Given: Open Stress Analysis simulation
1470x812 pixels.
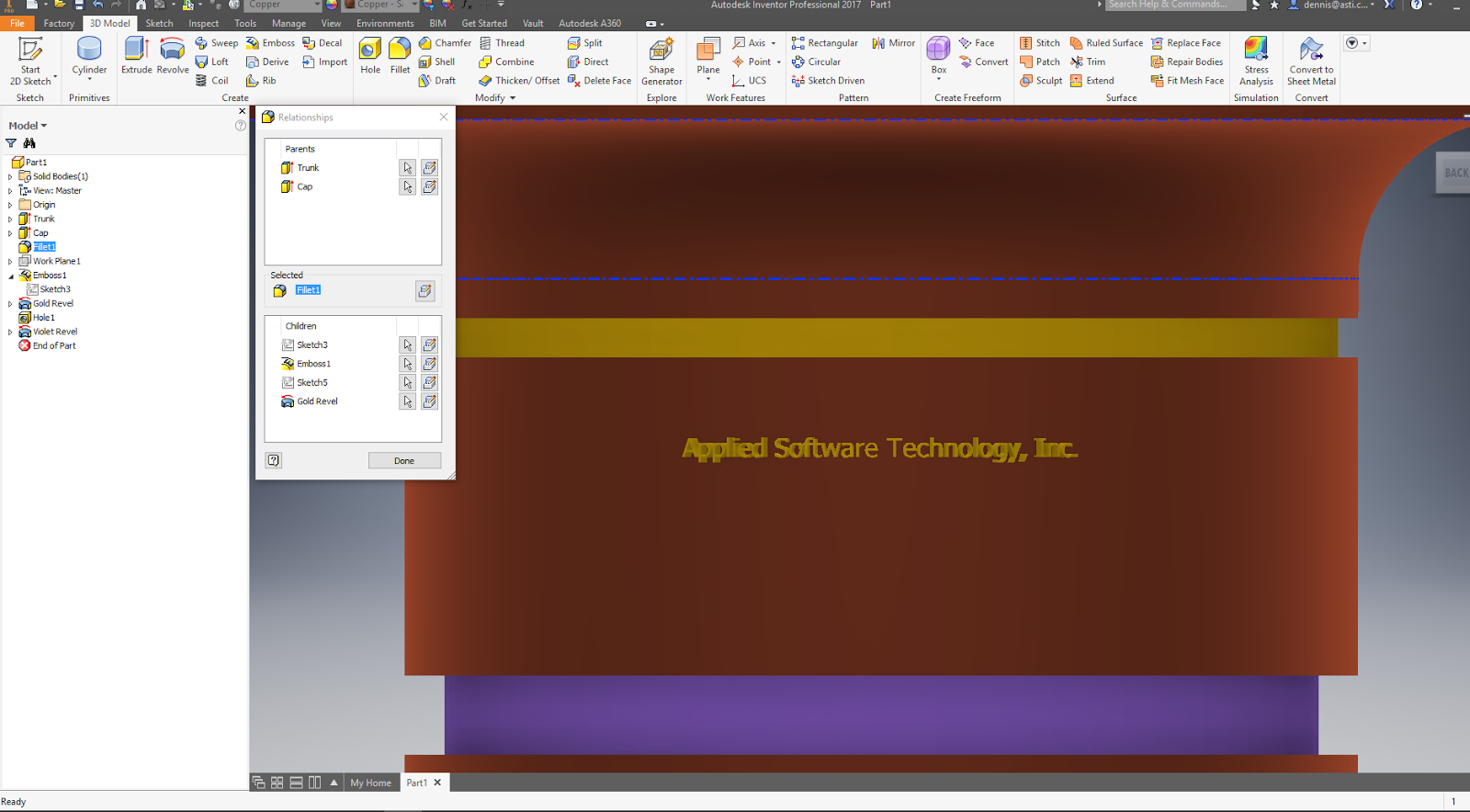Looking at the screenshot, I should pos(1256,61).
